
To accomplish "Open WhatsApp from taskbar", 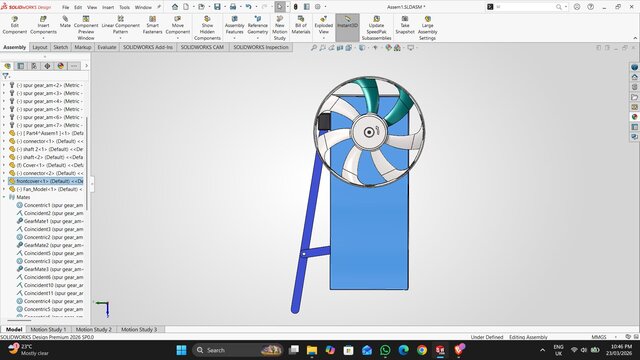I will (385, 350).
